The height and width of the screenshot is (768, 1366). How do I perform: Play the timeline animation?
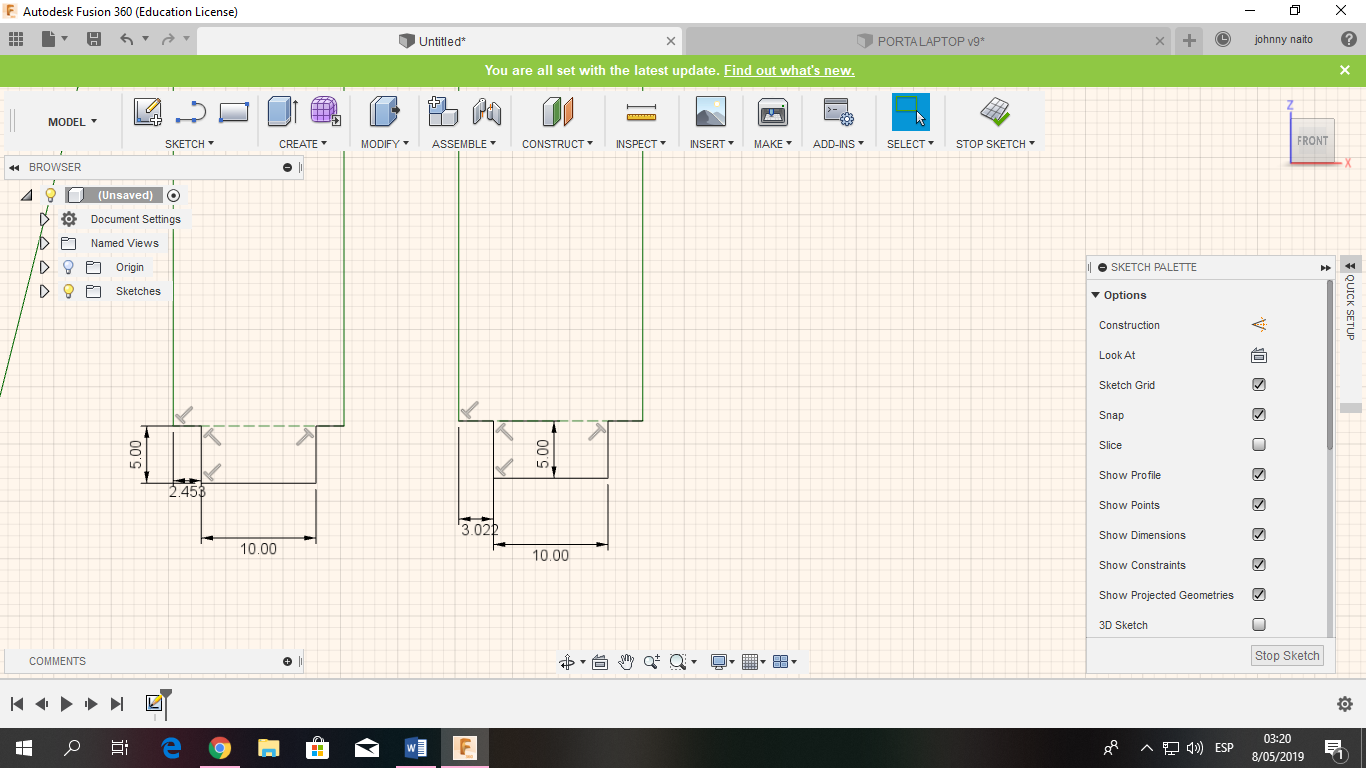click(66, 704)
